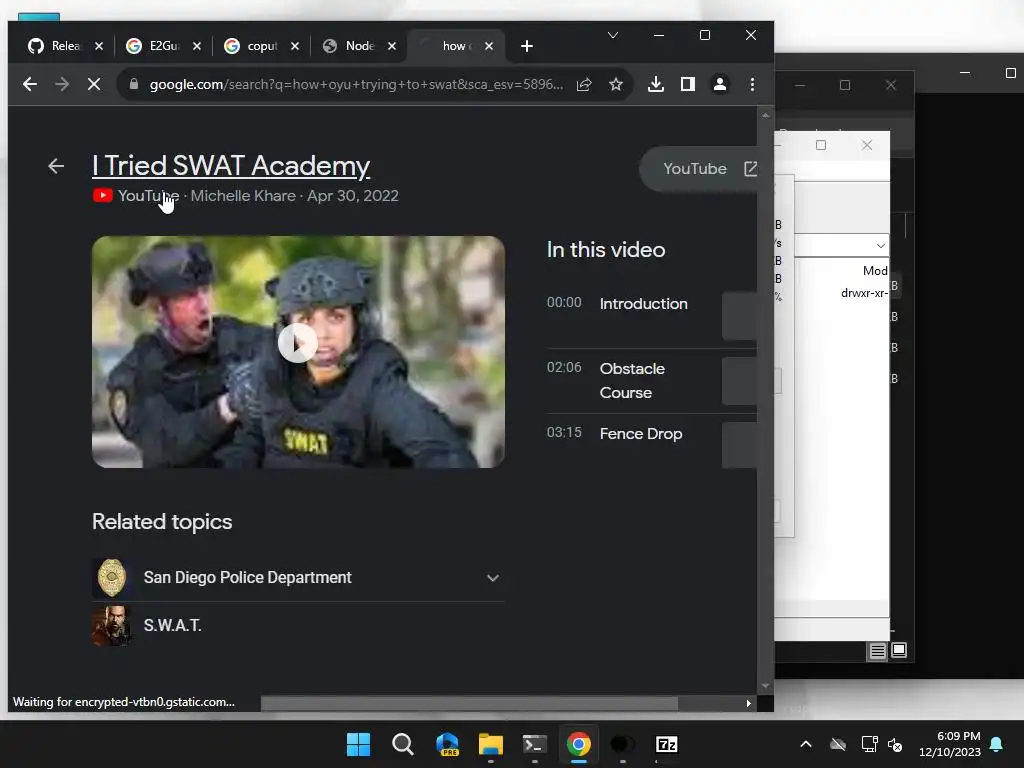This screenshot has width=1024, height=768.
Task: Open the 7-Zip app from taskbar
Action: (666, 744)
